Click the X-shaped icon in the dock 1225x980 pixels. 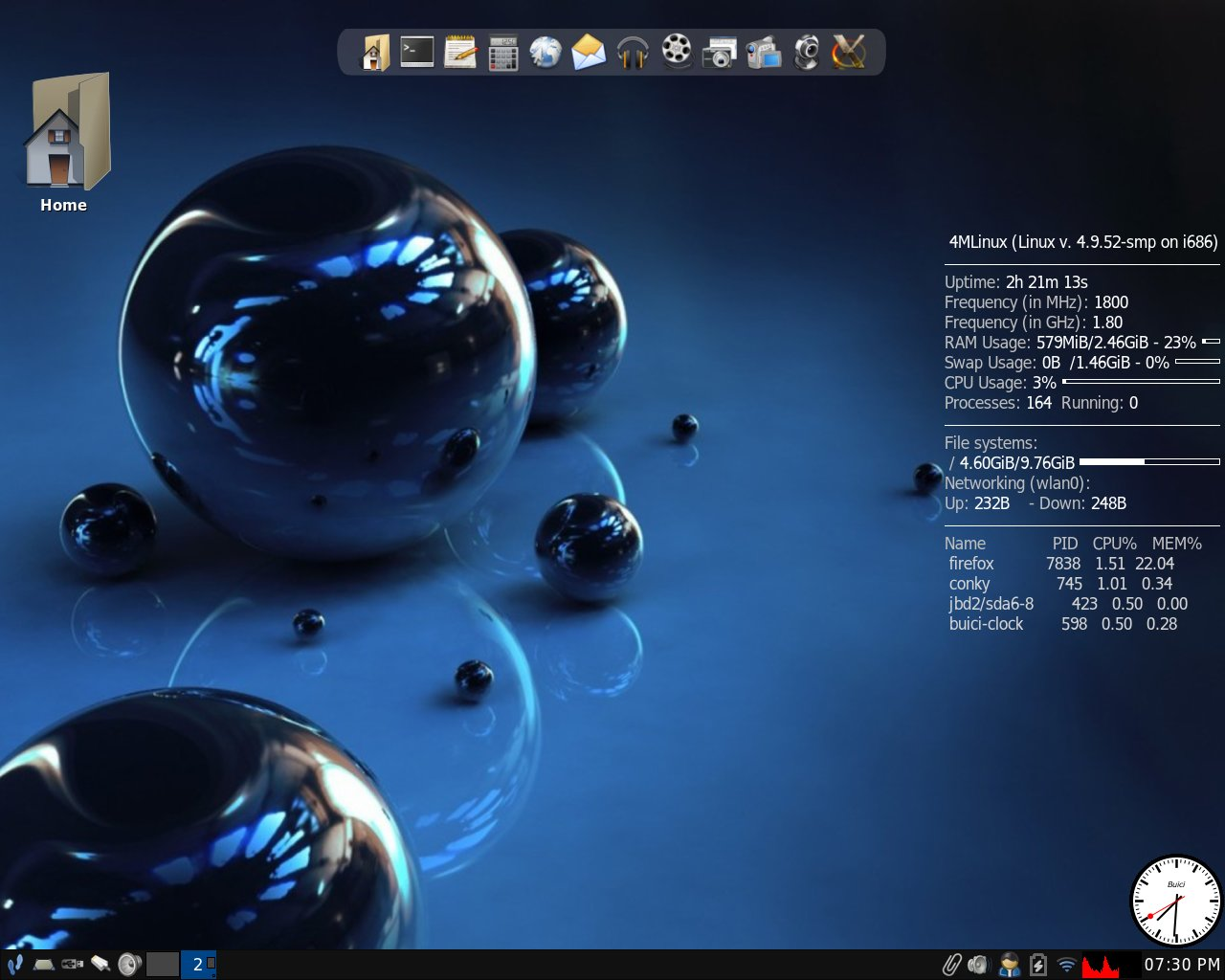(849, 52)
